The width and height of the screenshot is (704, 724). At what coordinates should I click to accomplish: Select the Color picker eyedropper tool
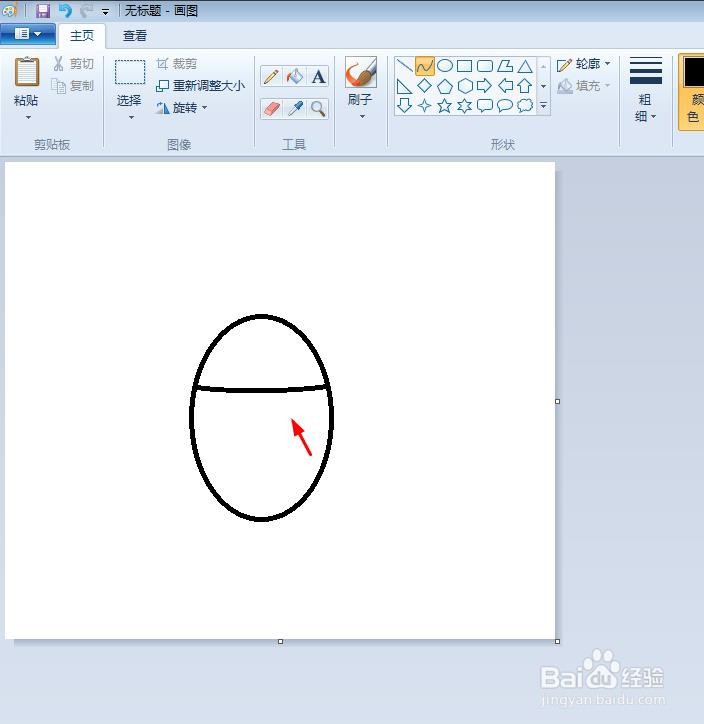295,109
